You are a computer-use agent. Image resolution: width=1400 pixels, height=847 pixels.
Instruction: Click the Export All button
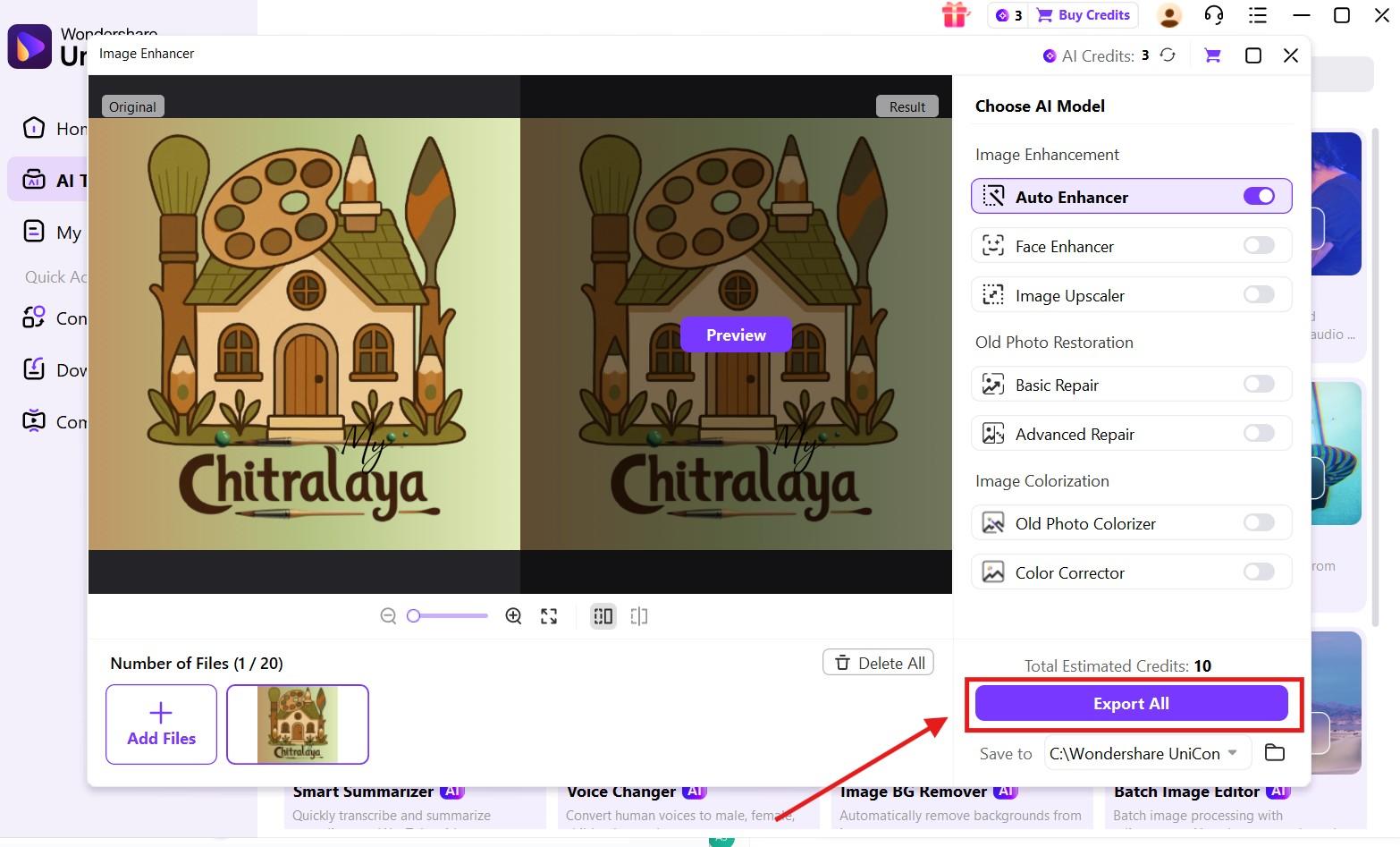click(x=1131, y=703)
